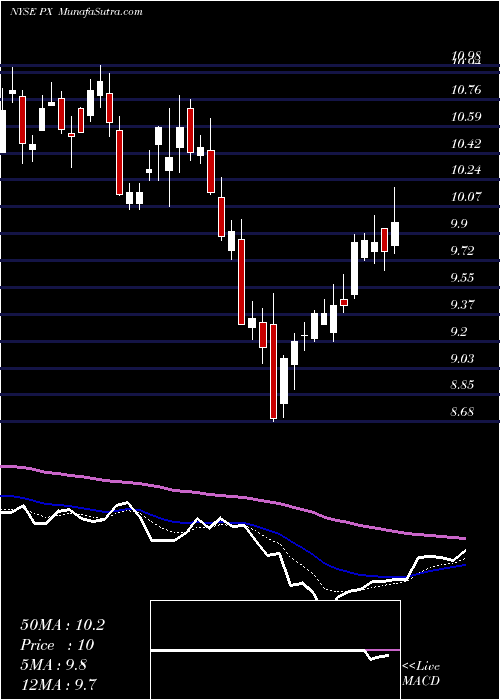Select the 10.76 price axis label
Screen dimensions: 500x700
click(x=466, y=90)
